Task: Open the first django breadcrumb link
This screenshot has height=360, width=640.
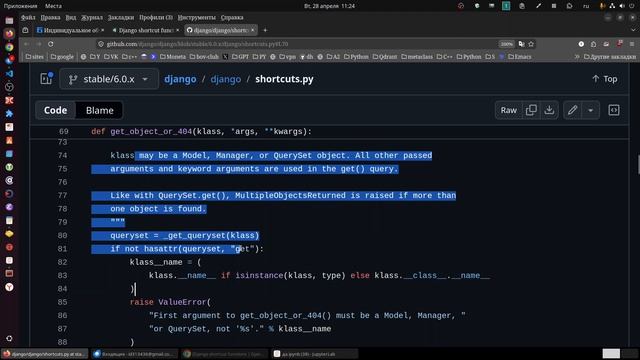Action: pyautogui.click(x=180, y=79)
